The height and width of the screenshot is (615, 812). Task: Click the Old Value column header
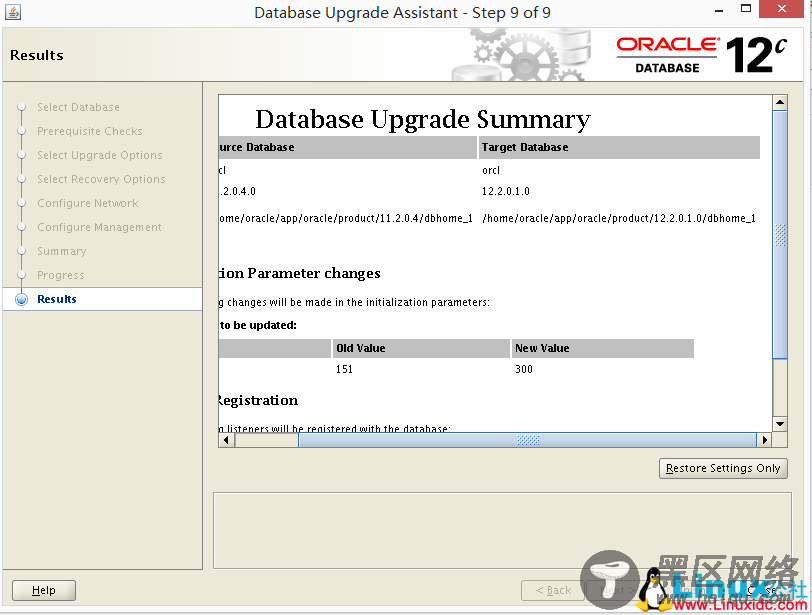click(420, 348)
